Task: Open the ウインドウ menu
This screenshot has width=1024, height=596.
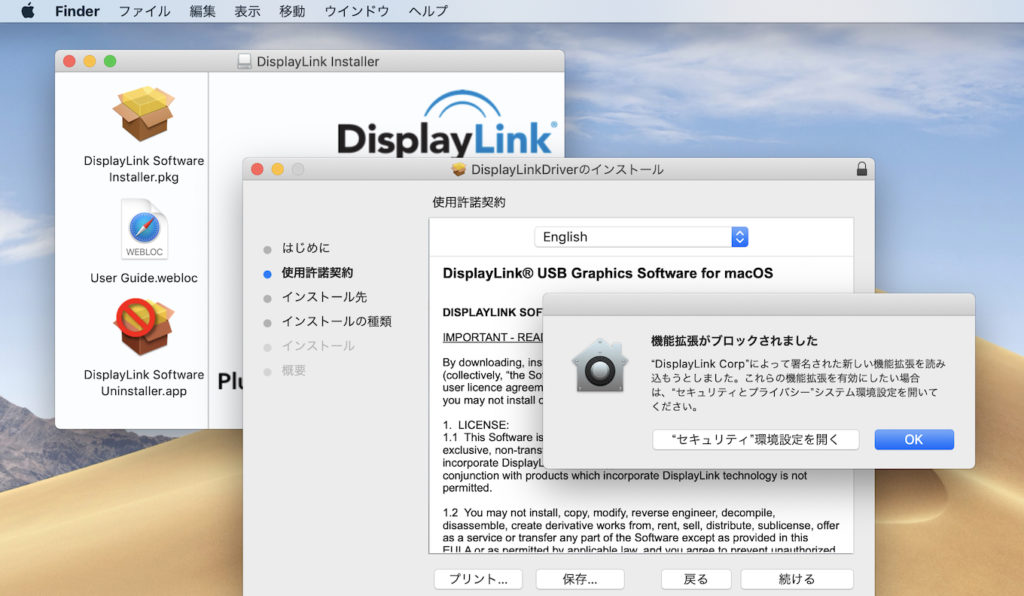Action: click(x=356, y=11)
